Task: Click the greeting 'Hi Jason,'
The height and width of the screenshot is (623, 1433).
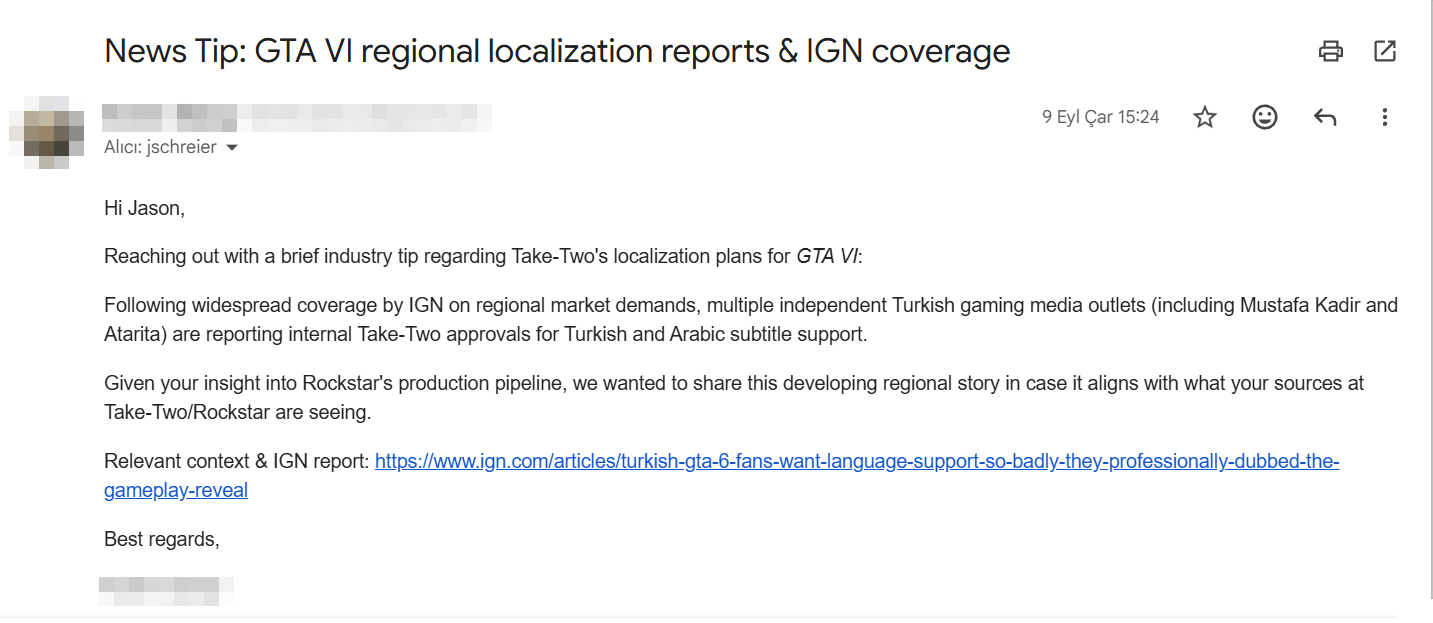Action: point(145,209)
